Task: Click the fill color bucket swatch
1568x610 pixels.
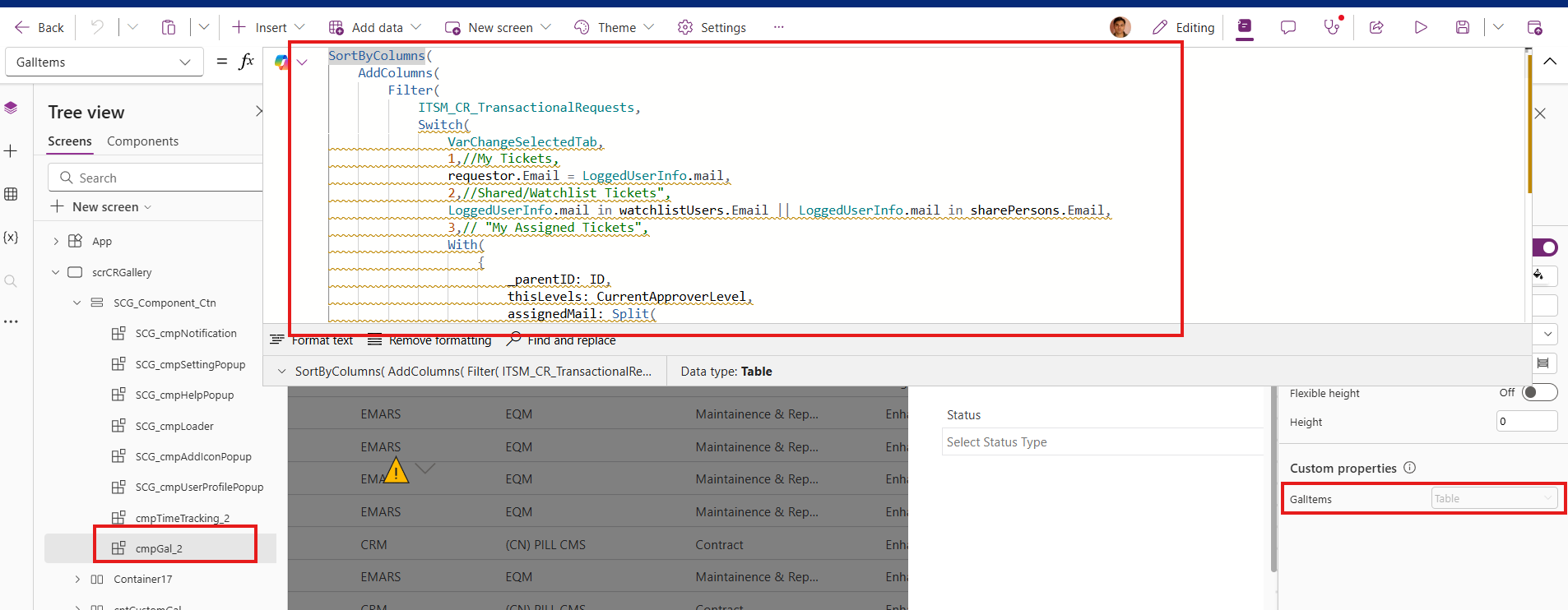Action: coord(1540,275)
